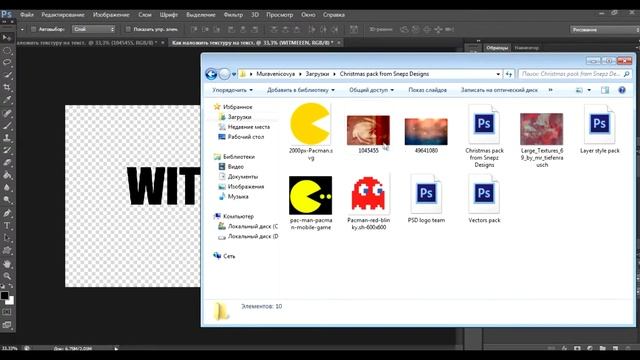Select the Healing Brush tool
Viewport: 640px width, 360px height.
point(7,113)
